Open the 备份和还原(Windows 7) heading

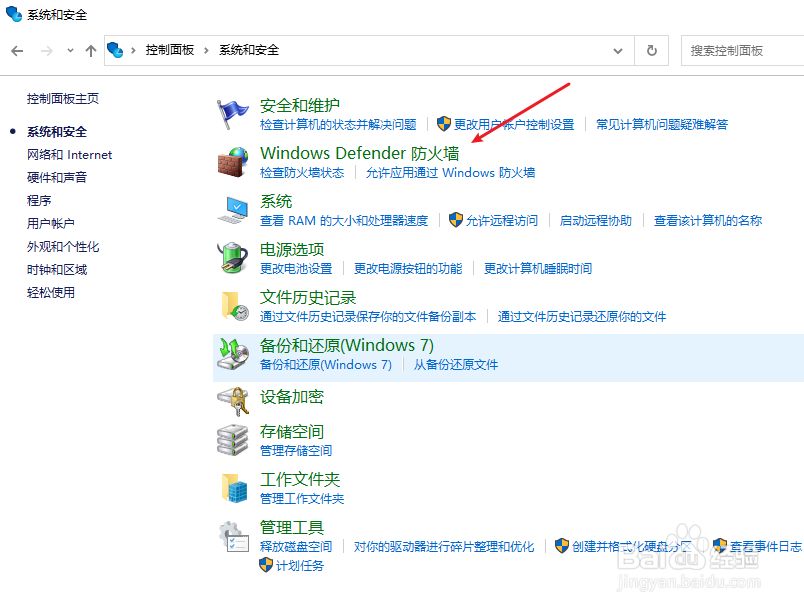(x=347, y=345)
